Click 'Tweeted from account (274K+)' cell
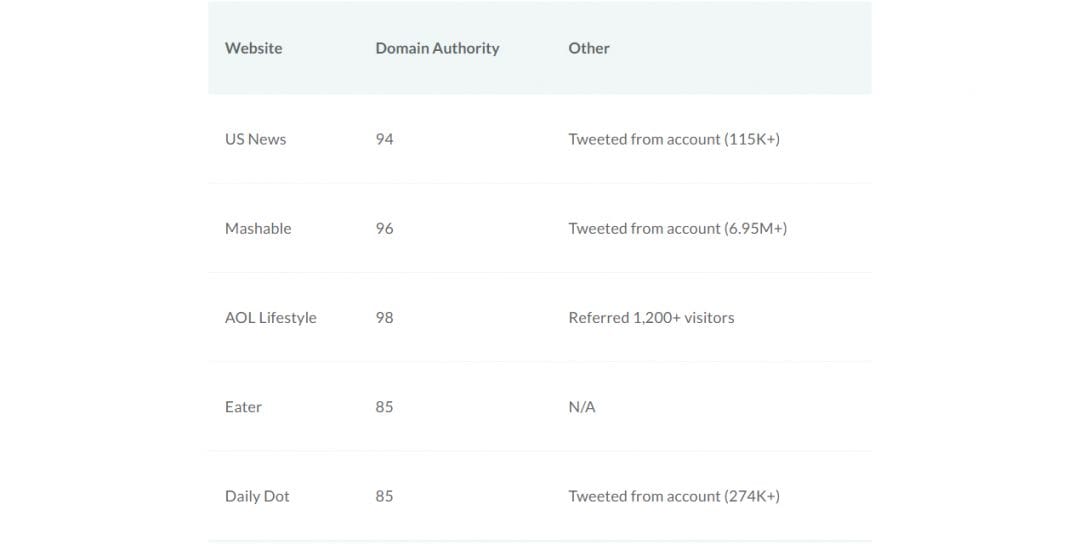The height and width of the screenshot is (544, 1080). click(x=674, y=496)
